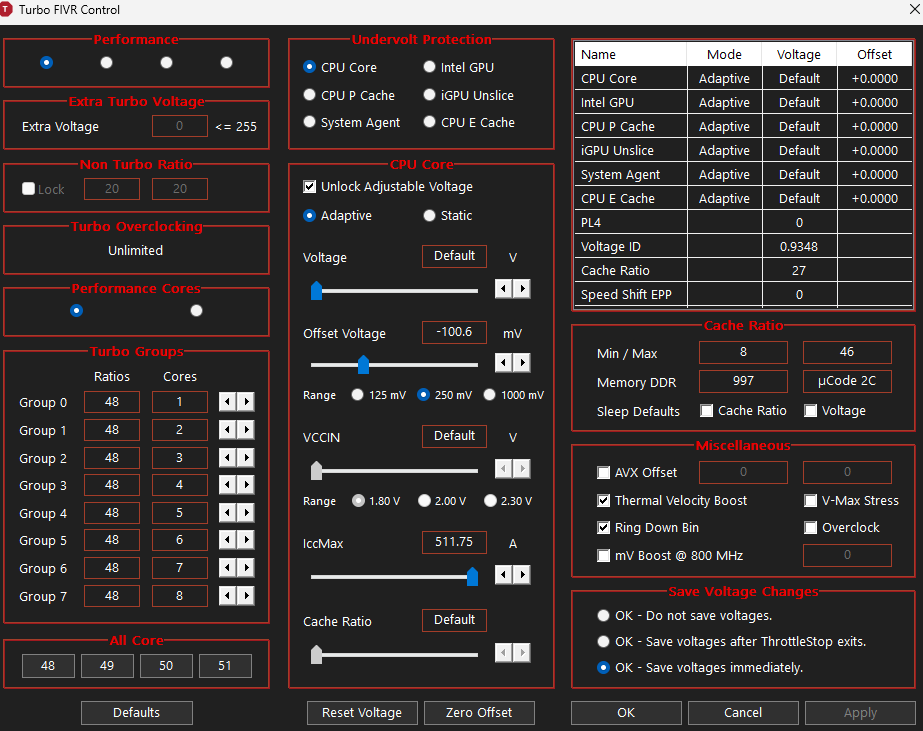
Task: Click the Name column header
Action: (630, 54)
